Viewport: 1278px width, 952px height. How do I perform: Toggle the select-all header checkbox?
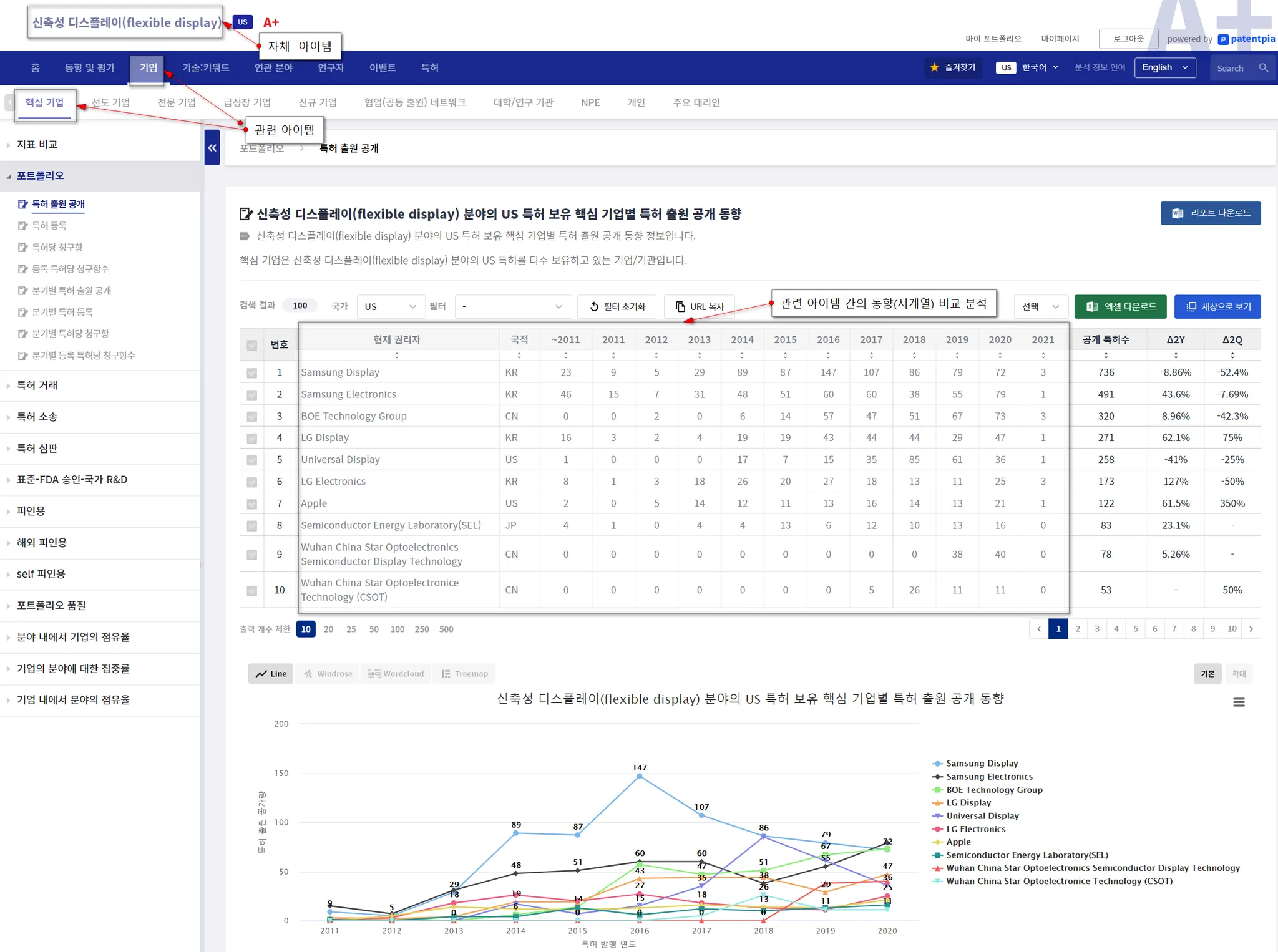coord(252,345)
